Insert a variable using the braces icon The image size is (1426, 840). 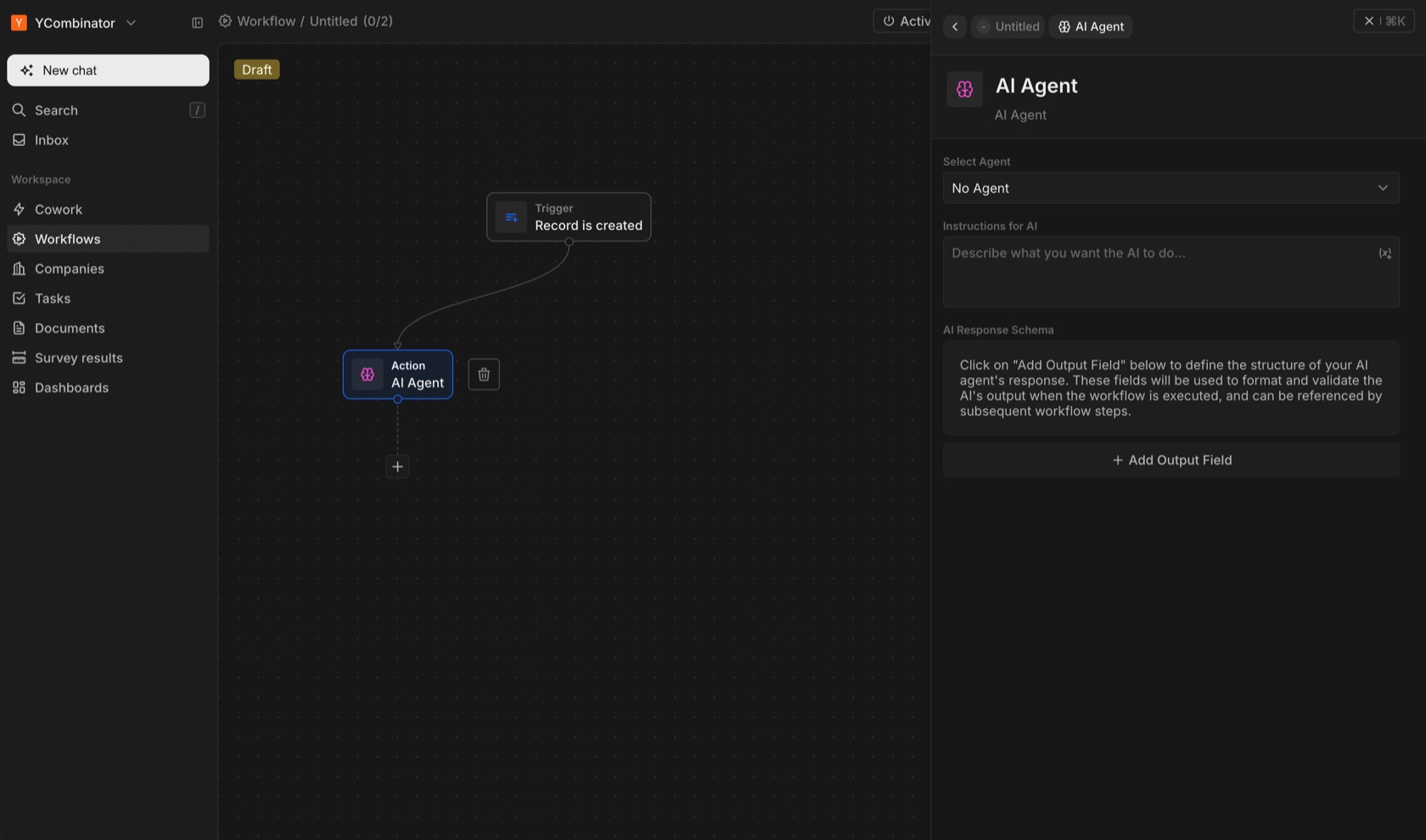[1384, 254]
